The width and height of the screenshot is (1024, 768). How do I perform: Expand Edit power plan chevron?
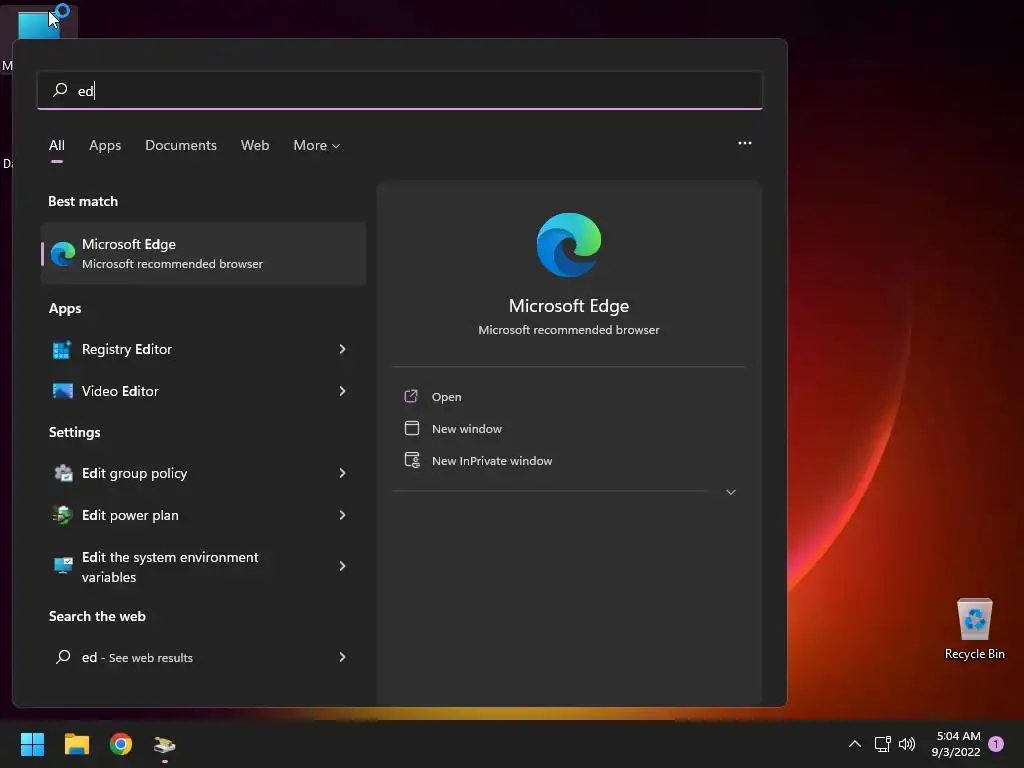pos(342,515)
